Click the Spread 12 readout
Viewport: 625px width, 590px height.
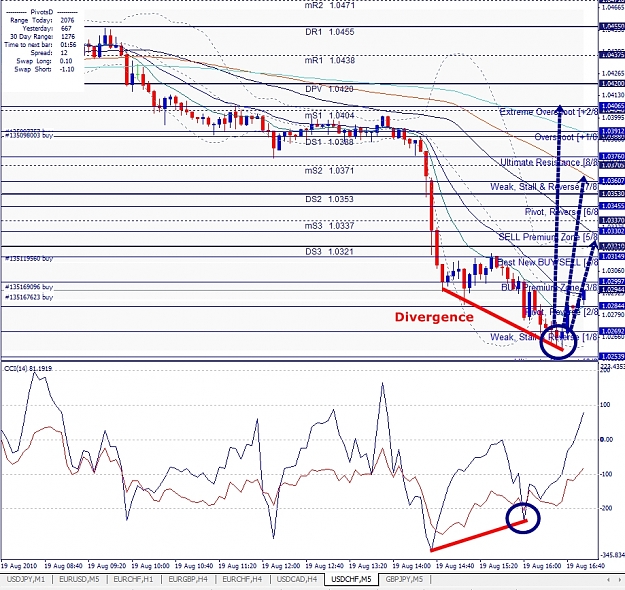[49, 53]
